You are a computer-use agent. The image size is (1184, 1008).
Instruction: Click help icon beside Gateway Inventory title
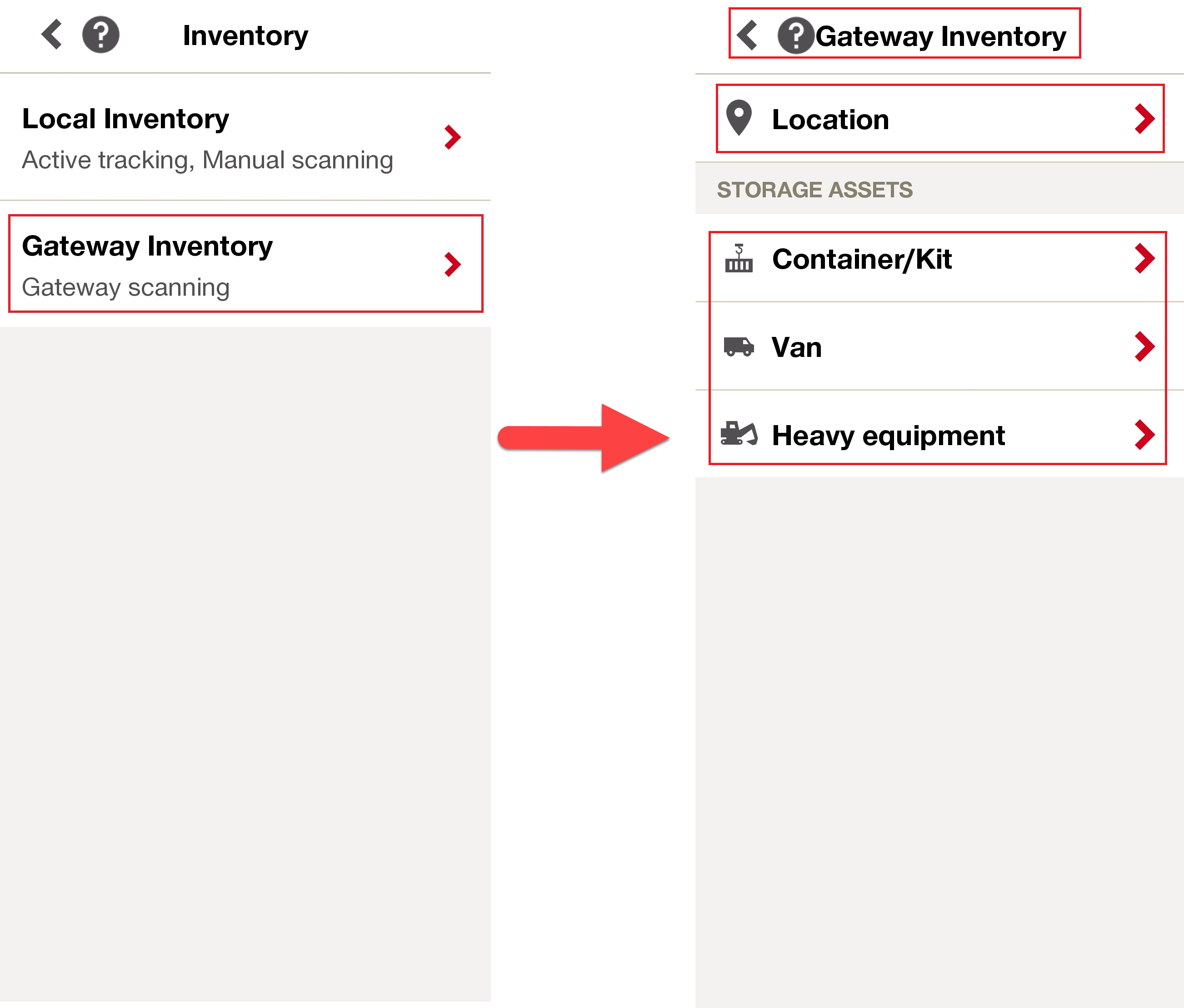point(795,36)
